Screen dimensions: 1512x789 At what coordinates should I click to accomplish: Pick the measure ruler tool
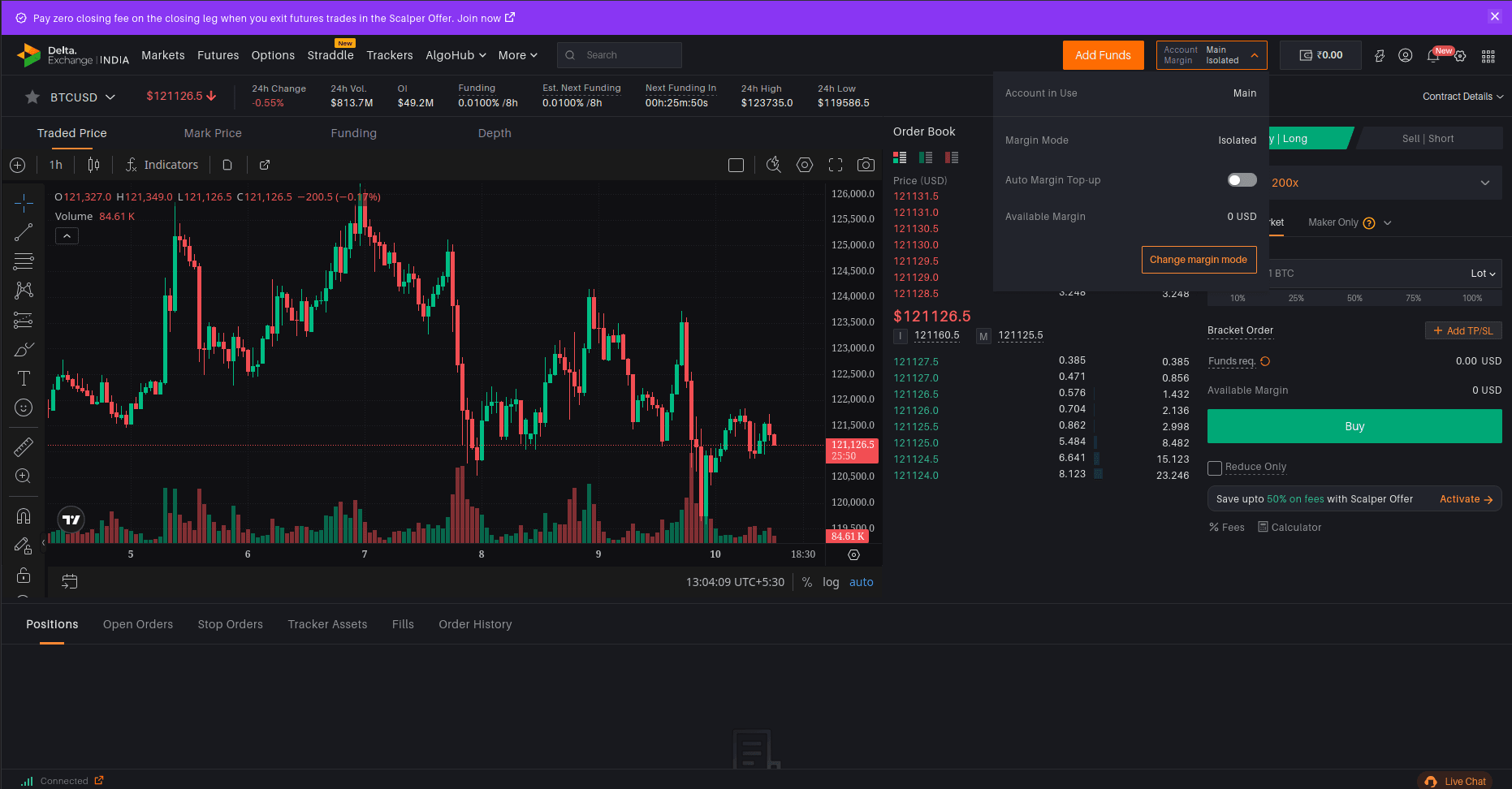pos(23,446)
